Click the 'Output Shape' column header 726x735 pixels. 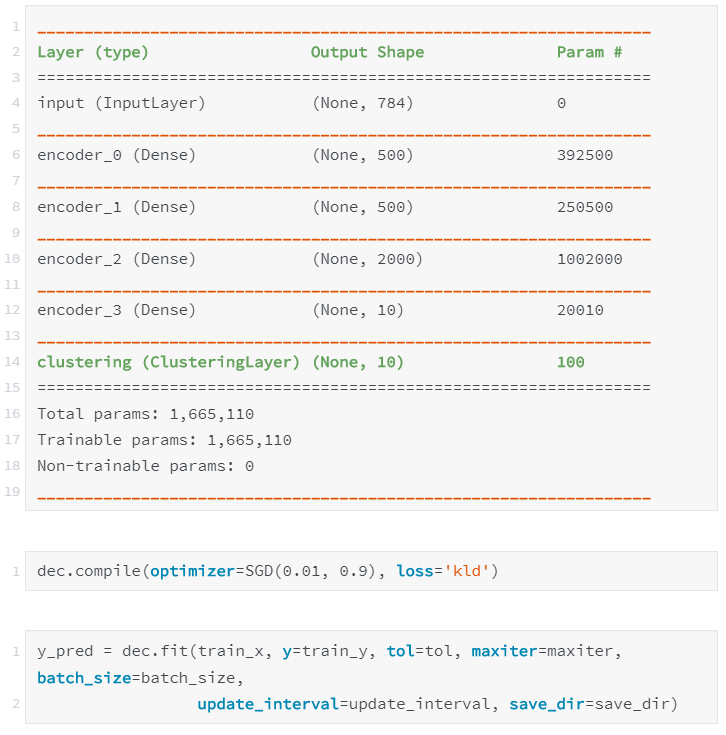pos(367,52)
